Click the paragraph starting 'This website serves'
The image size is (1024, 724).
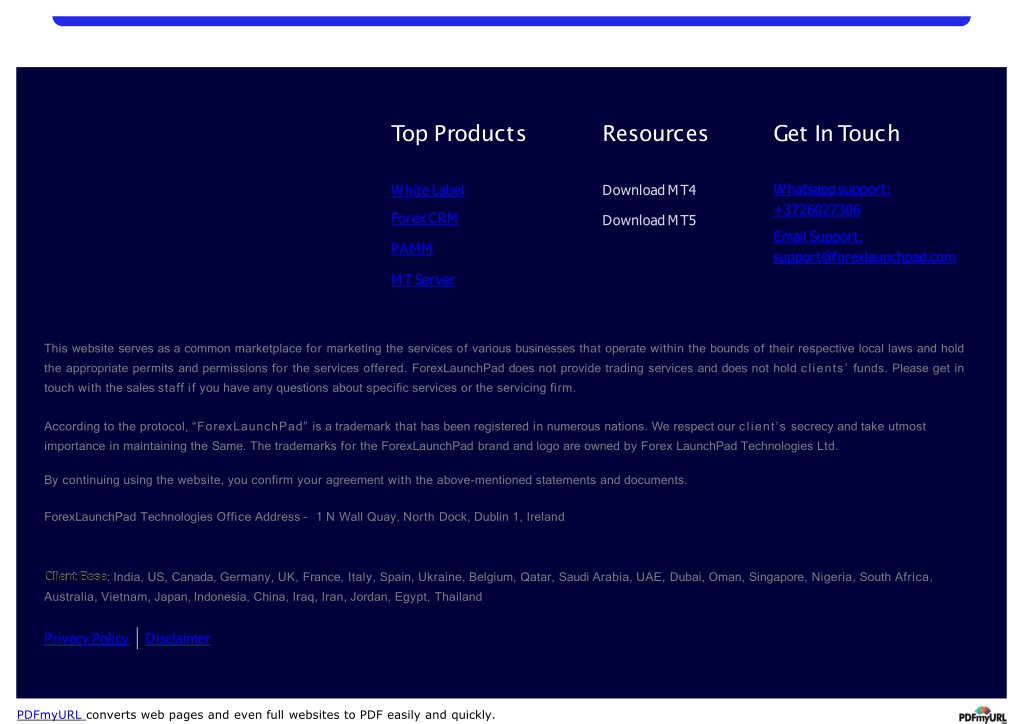pyautogui.click(x=504, y=368)
